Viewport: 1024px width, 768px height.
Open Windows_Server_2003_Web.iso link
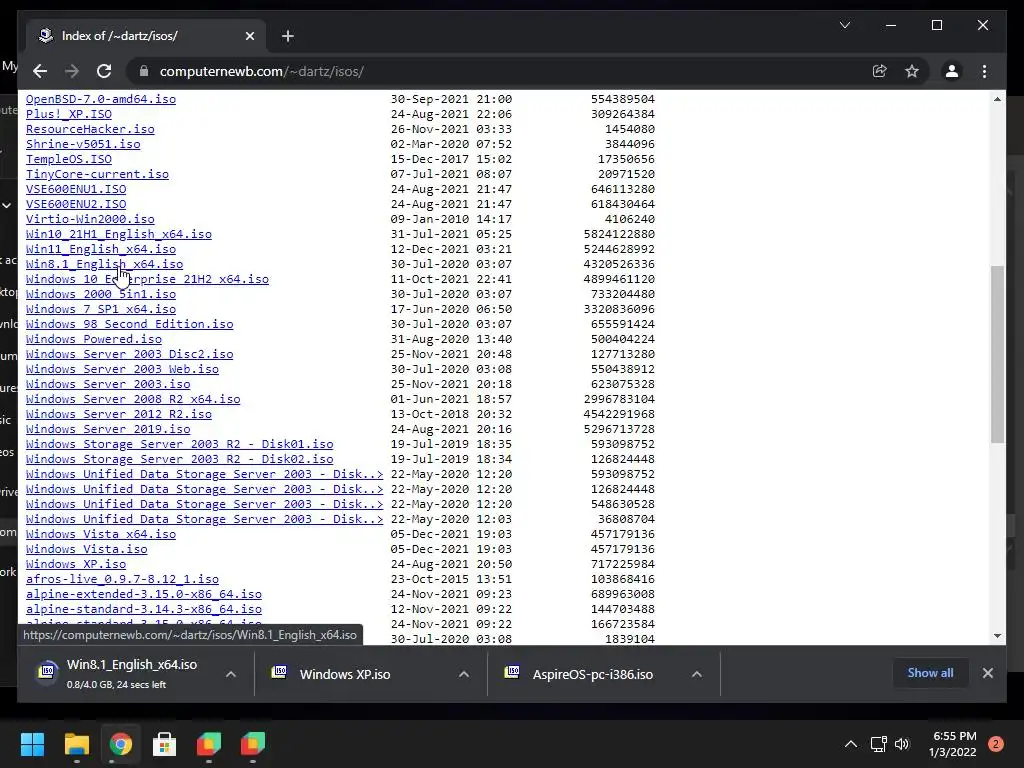pyautogui.click(x=122, y=369)
